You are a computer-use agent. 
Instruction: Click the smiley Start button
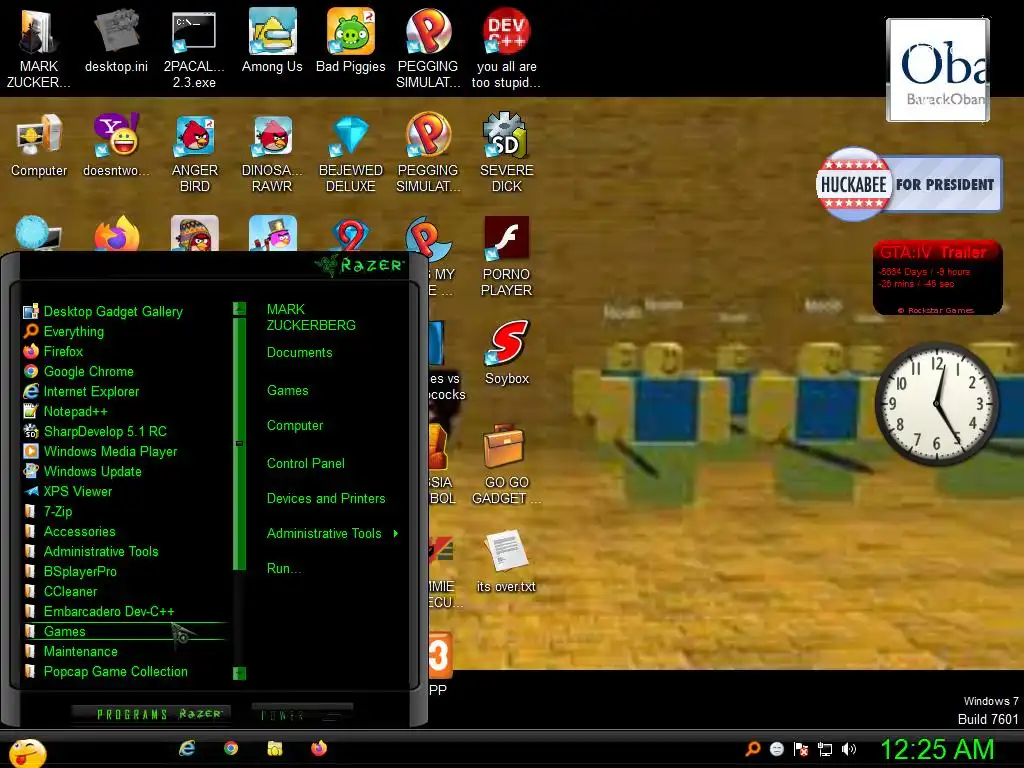27,753
